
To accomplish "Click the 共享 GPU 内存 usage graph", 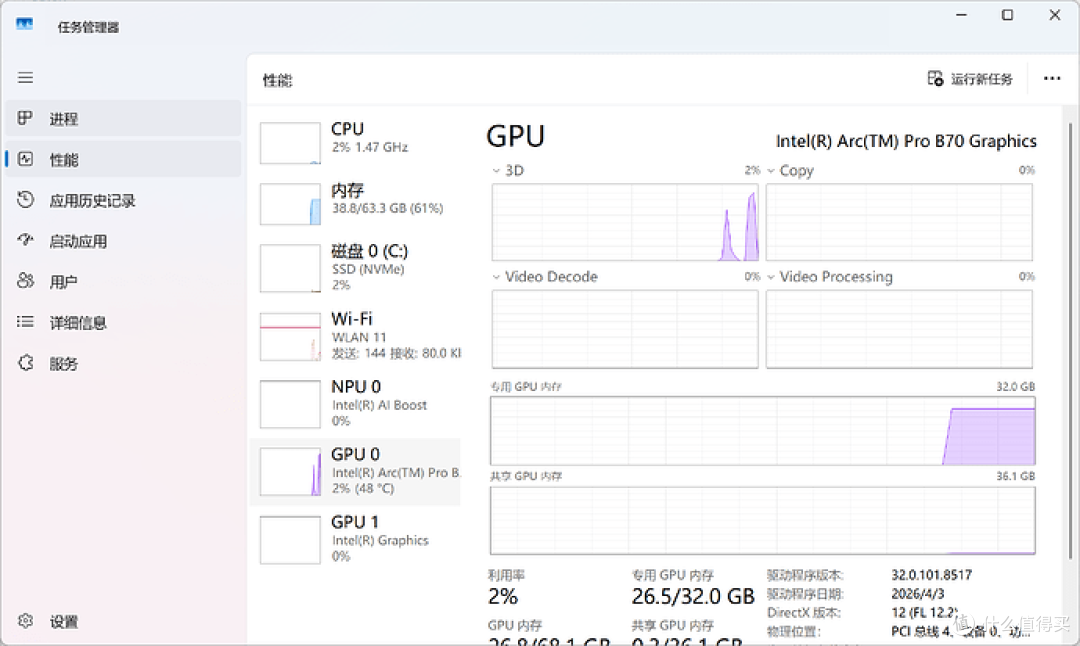I will coord(762,521).
